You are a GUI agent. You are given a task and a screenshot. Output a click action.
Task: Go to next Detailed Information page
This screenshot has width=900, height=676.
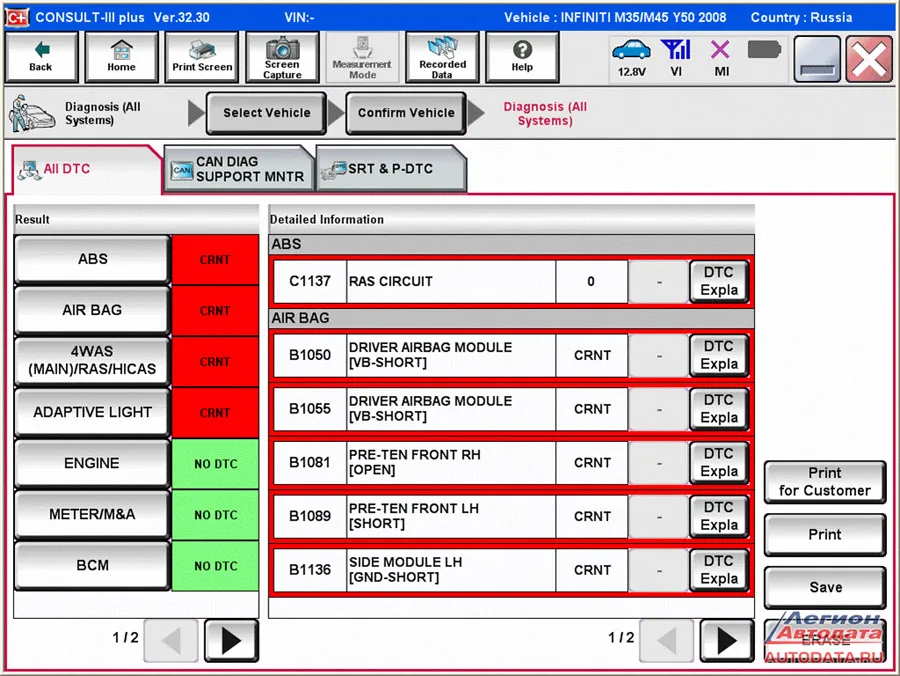pos(727,640)
